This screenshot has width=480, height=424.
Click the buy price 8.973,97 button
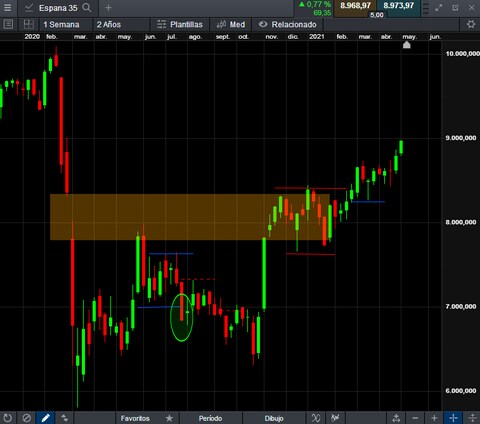pos(399,6)
